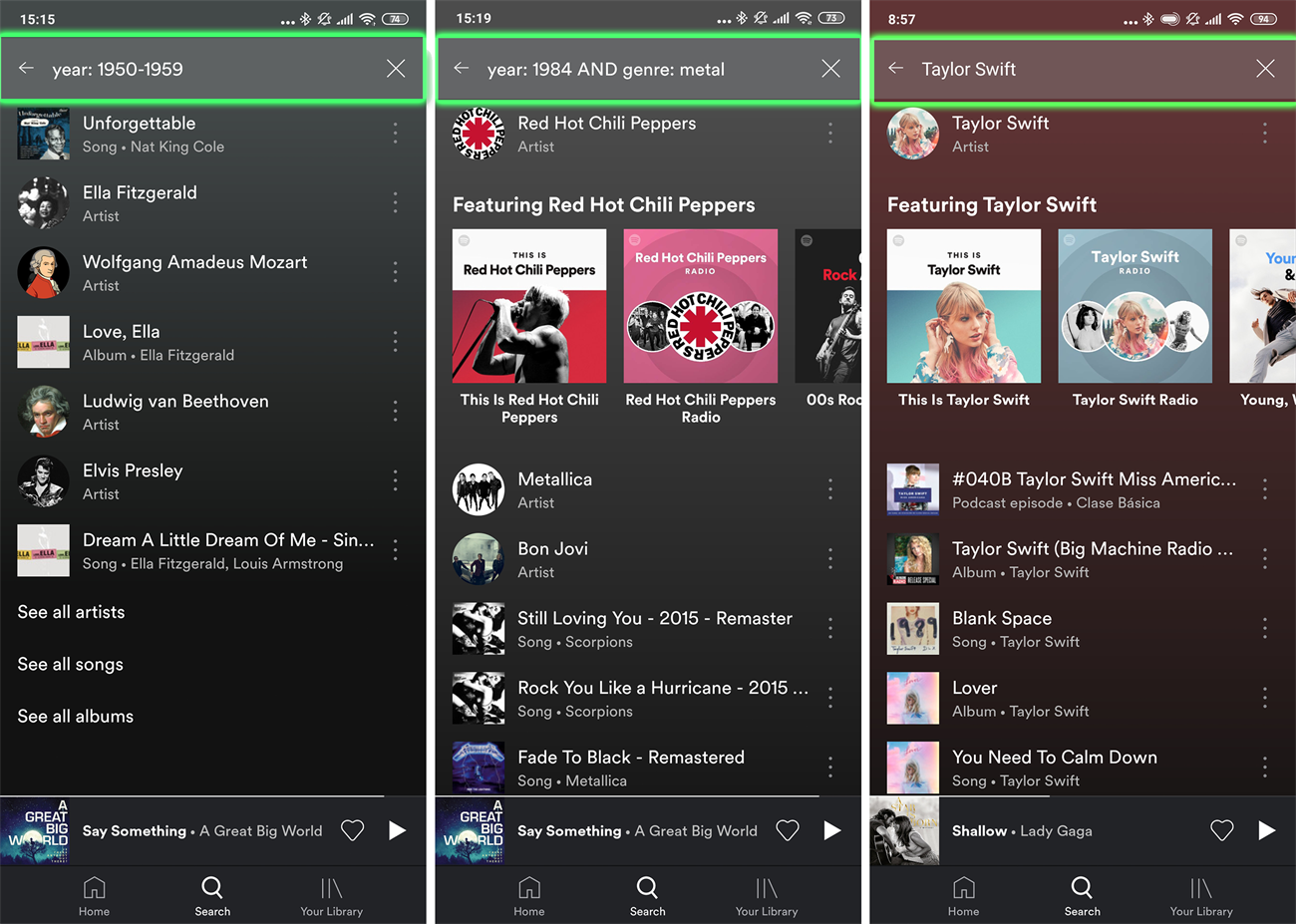1296x924 pixels.
Task: Open more options for Elvis Presley
Action: coord(396,480)
